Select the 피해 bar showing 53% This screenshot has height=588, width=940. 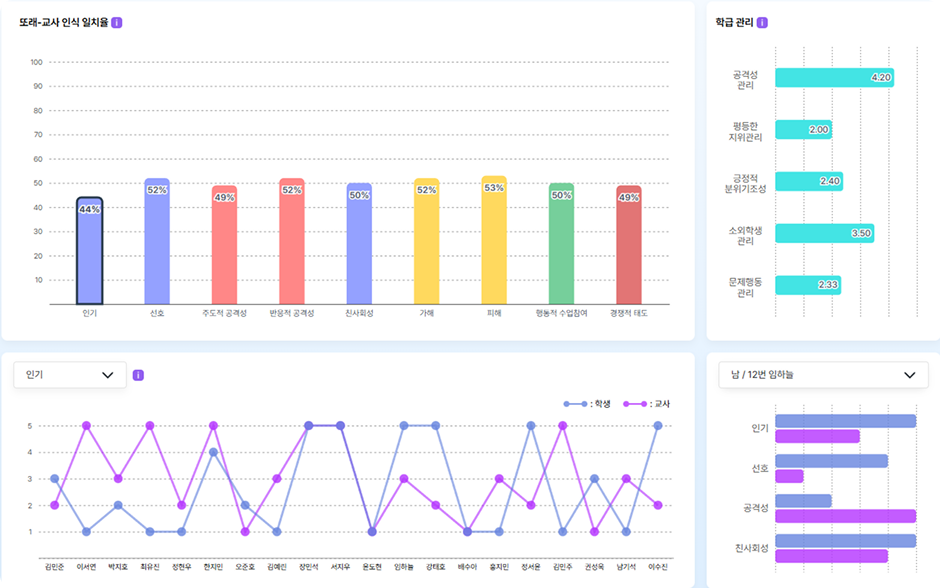[494, 240]
